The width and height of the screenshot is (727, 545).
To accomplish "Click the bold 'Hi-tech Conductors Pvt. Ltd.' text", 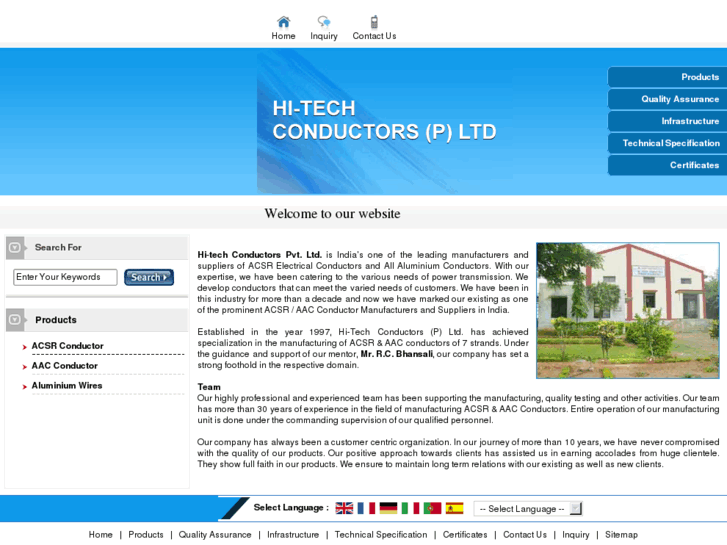I will pos(259,255).
